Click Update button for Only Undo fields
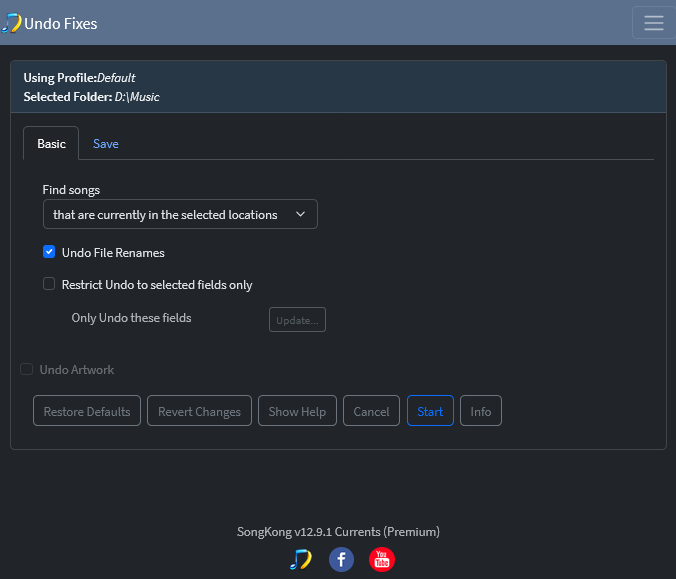 point(297,320)
